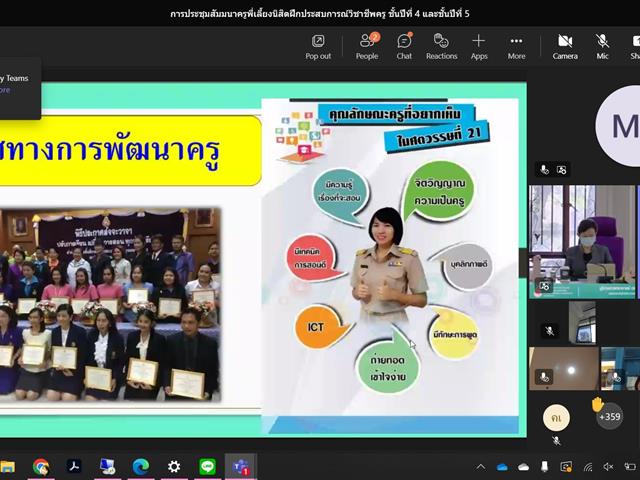Select the ceiling light video tile
Viewport: 640px width, 480px height.
564,369
